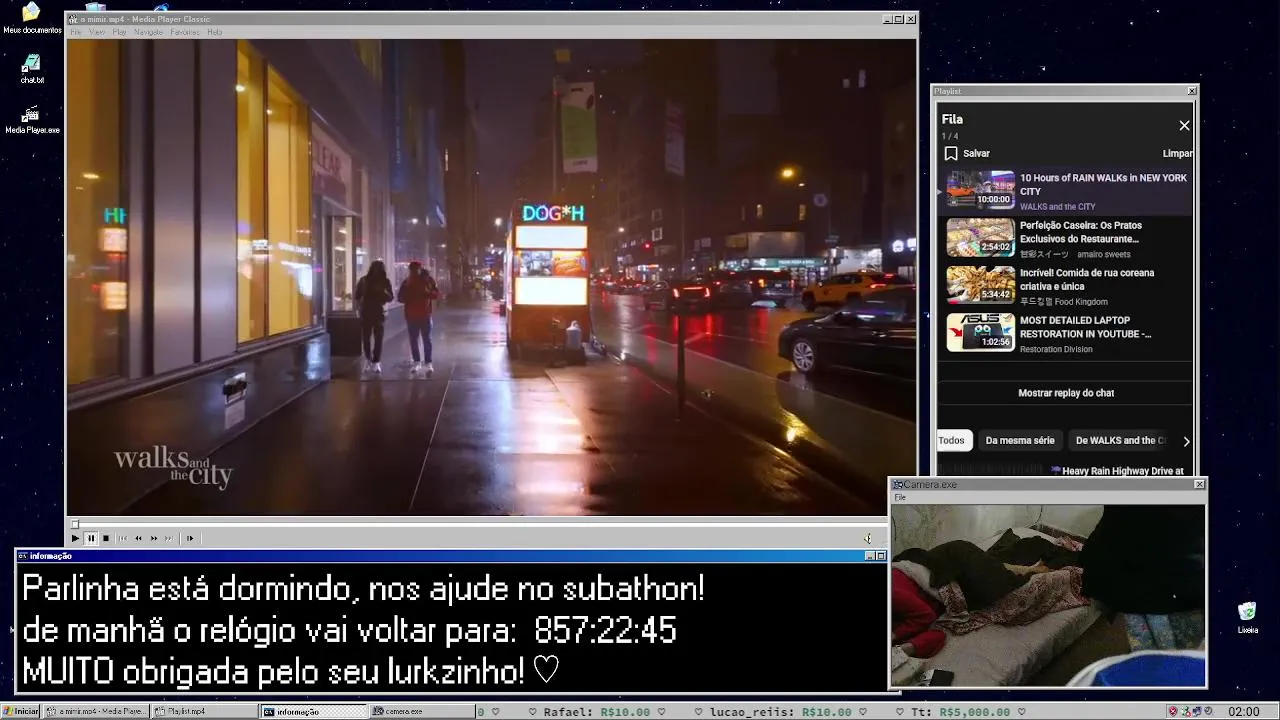The height and width of the screenshot is (720, 1280).
Task: Click the Playlist window title bar
Action: click(x=1065, y=91)
